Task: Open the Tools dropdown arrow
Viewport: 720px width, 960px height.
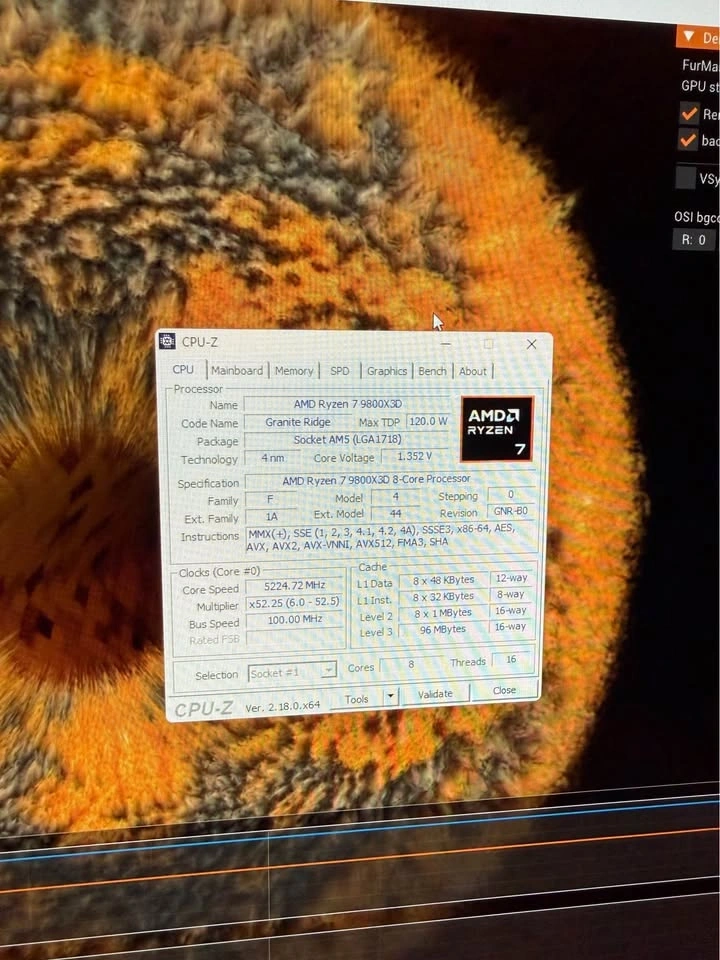Action: [x=390, y=698]
